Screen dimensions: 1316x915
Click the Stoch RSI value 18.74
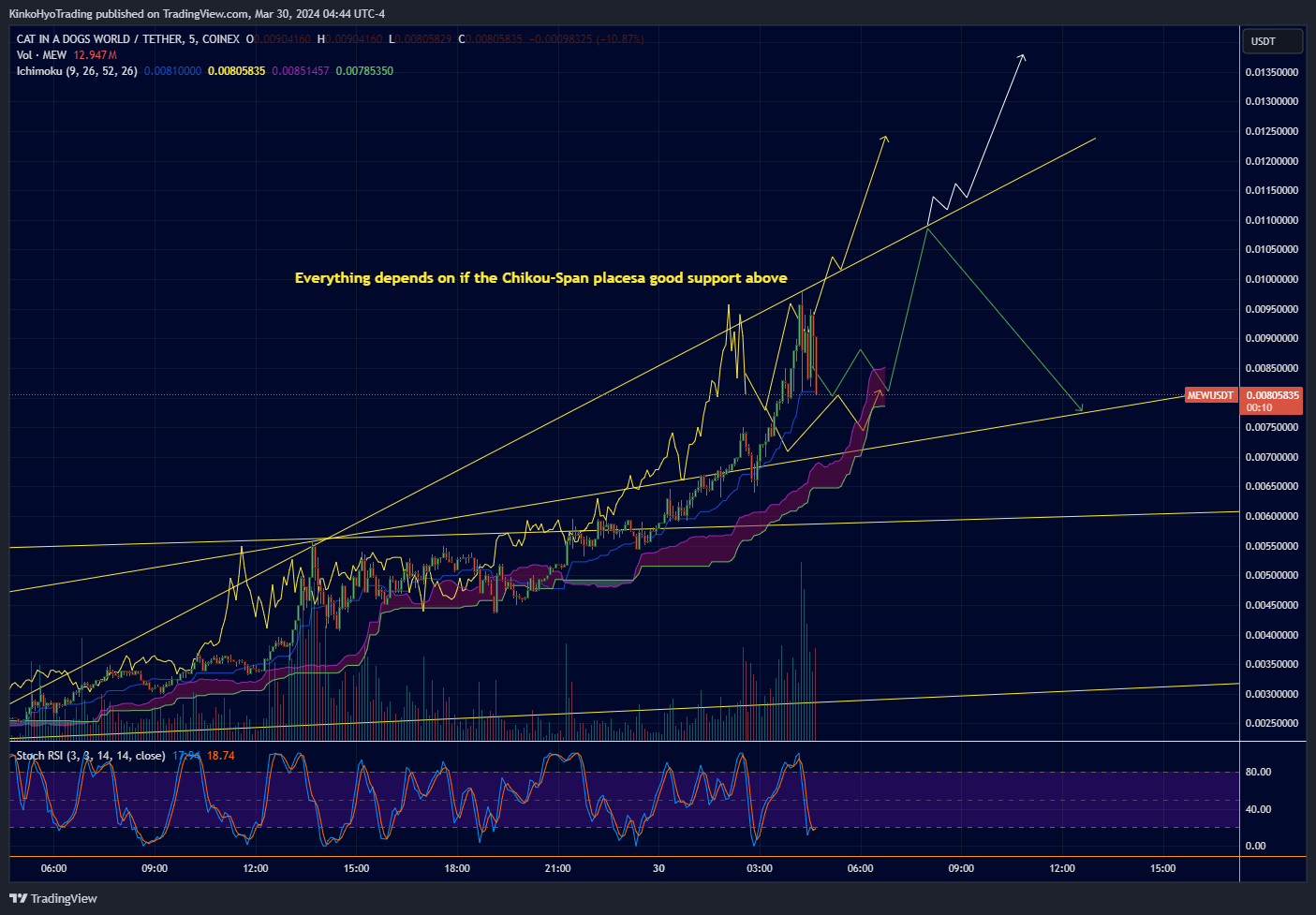[221, 756]
